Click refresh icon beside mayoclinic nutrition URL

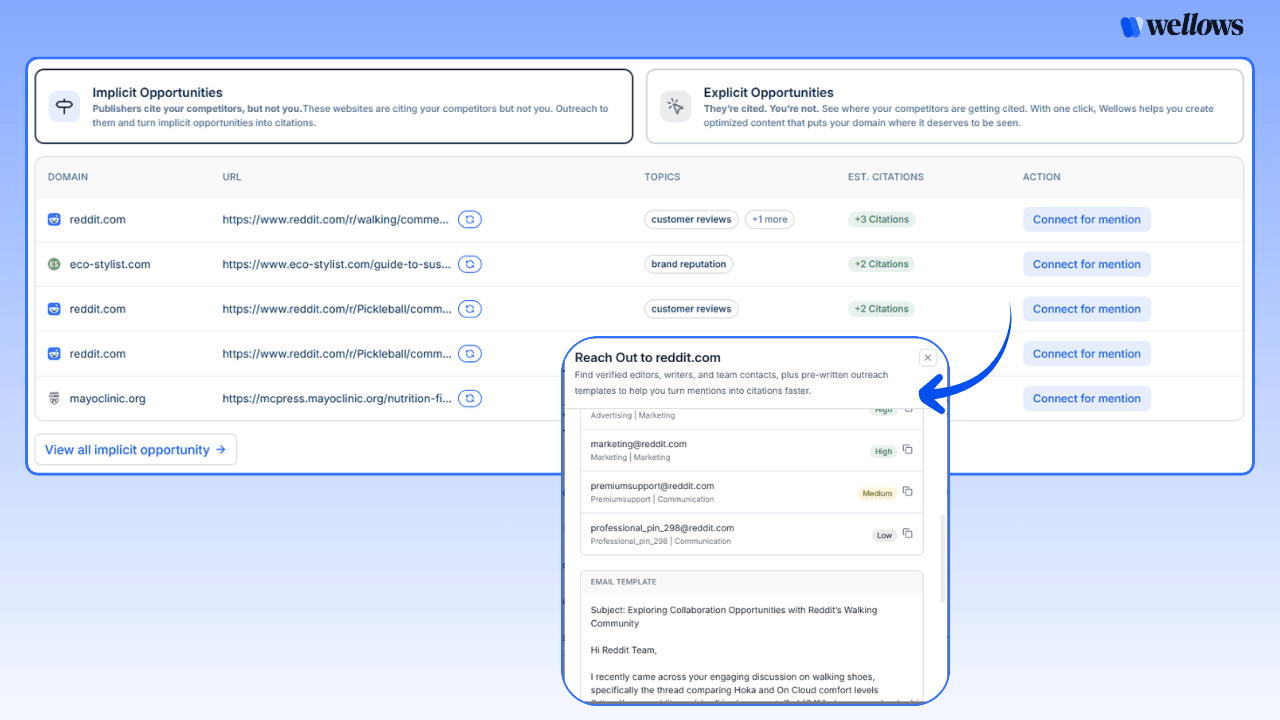pos(470,398)
